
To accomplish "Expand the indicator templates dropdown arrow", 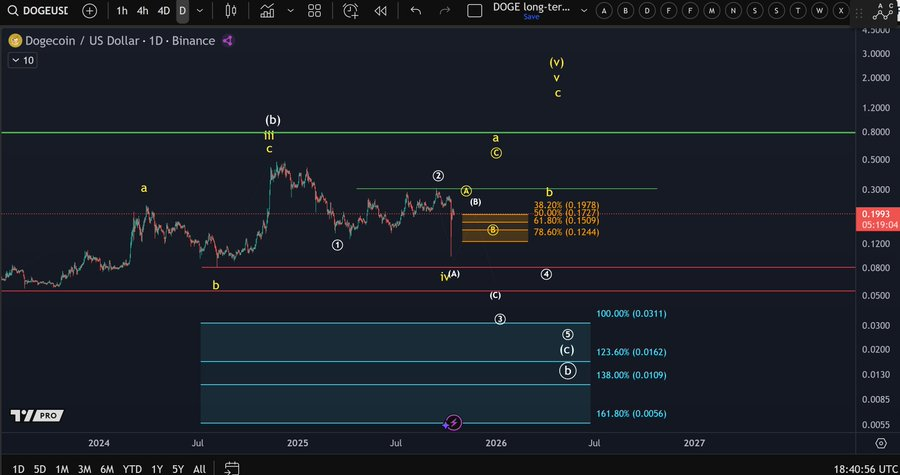I will coord(291,11).
